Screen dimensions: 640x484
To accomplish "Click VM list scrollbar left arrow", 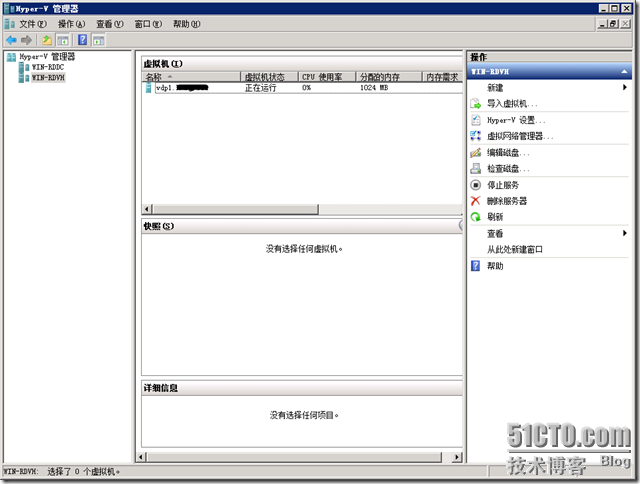I will pos(147,209).
